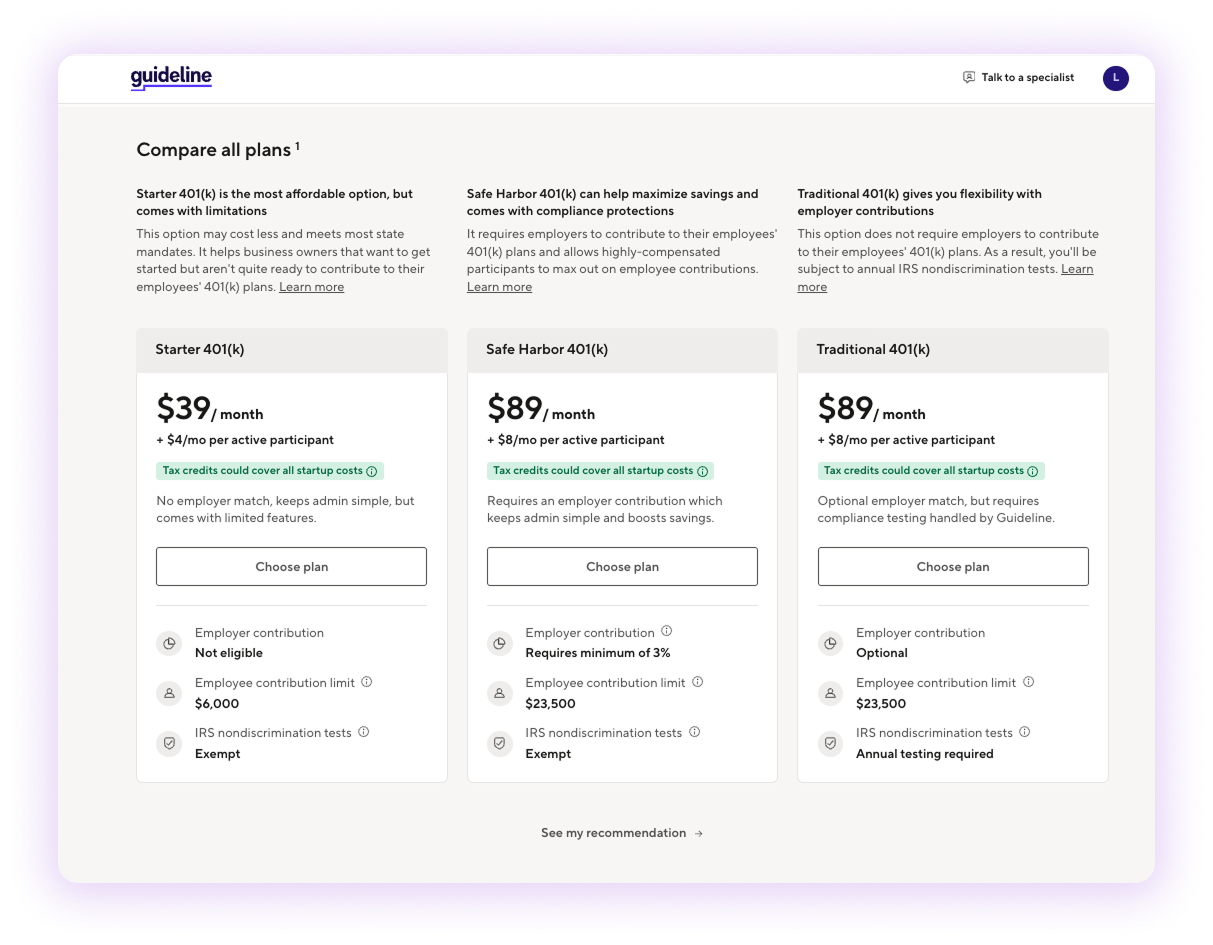Open Learn more link for Traditional 401(k)
This screenshot has width=1213, height=945.
[1076, 269]
